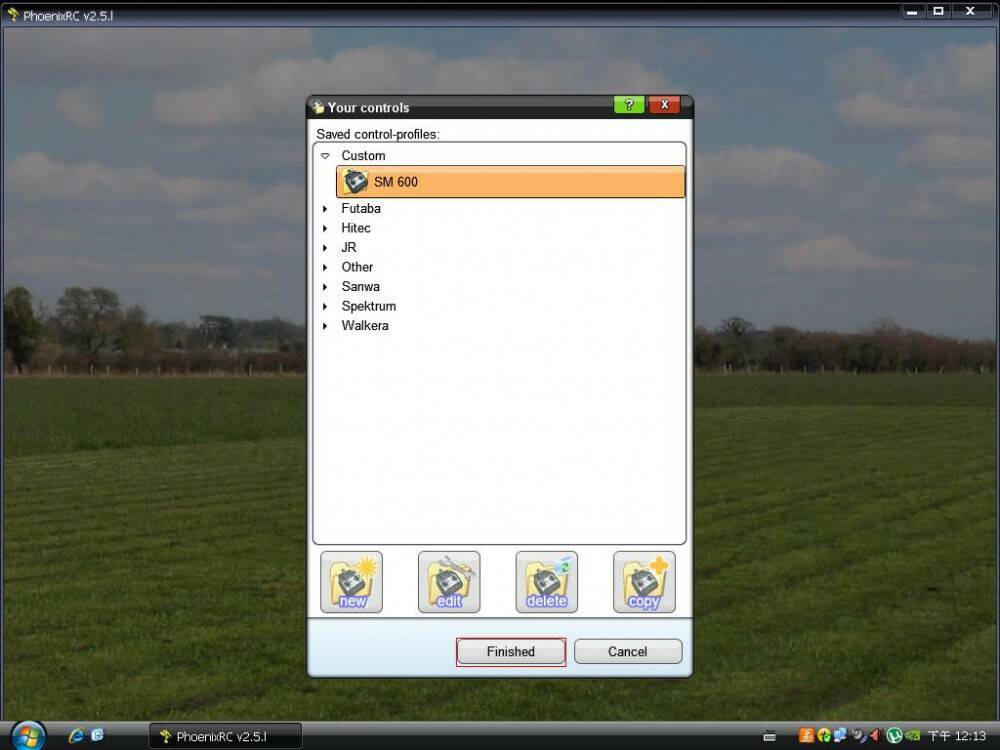Expand the Futaba profile group
The width and height of the screenshot is (1000, 750).
click(x=325, y=209)
